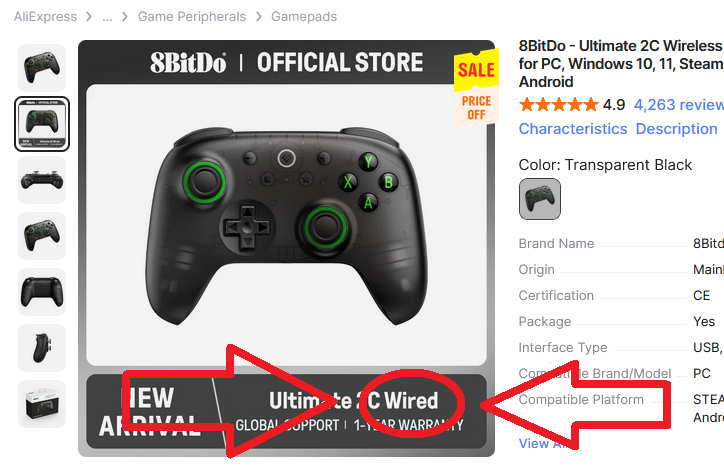This screenshot has width=724, height=476.
Task: View the controller back-side thumbnail
Action: pyautogui.click(x=42, y=292)
